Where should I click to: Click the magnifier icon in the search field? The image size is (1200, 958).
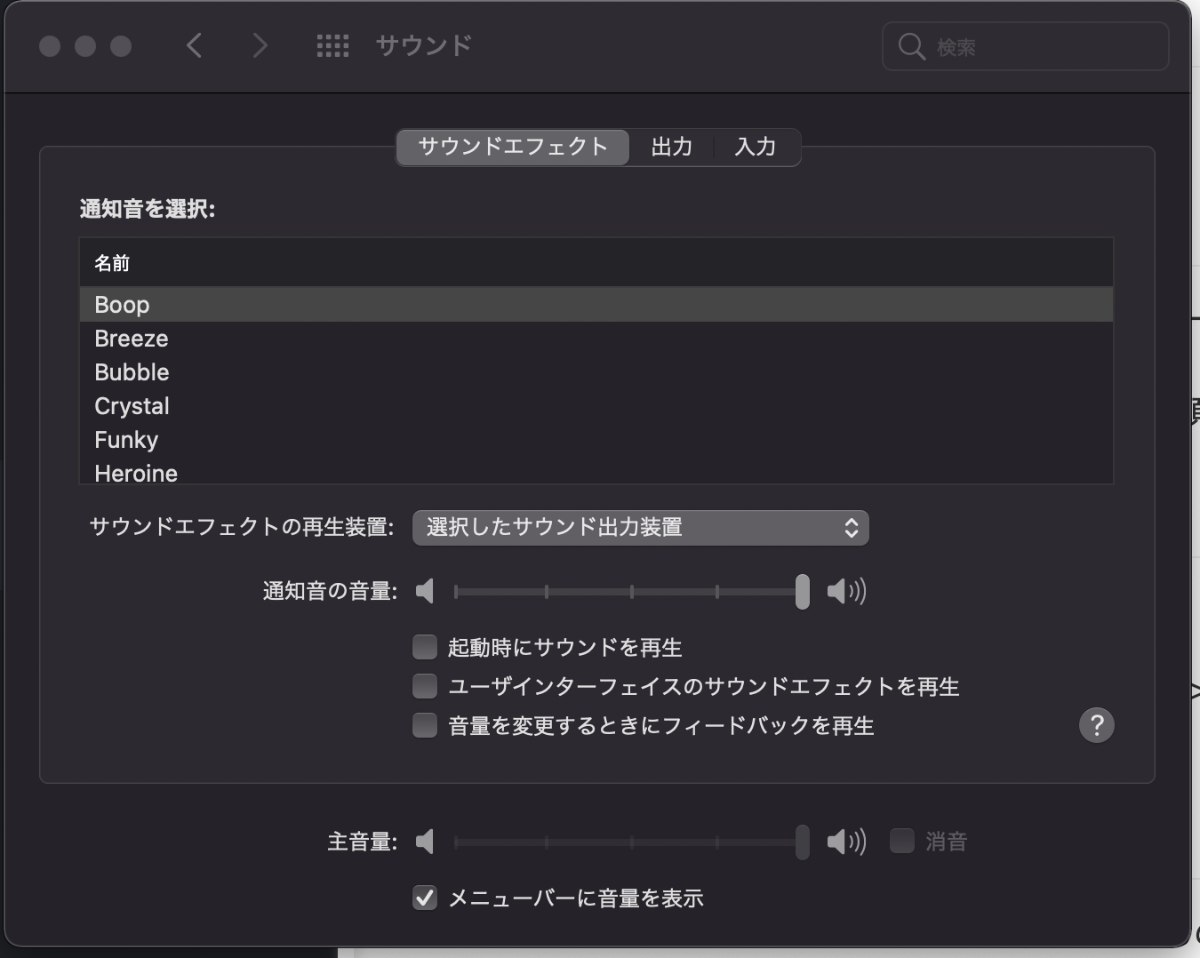[911, 47]
